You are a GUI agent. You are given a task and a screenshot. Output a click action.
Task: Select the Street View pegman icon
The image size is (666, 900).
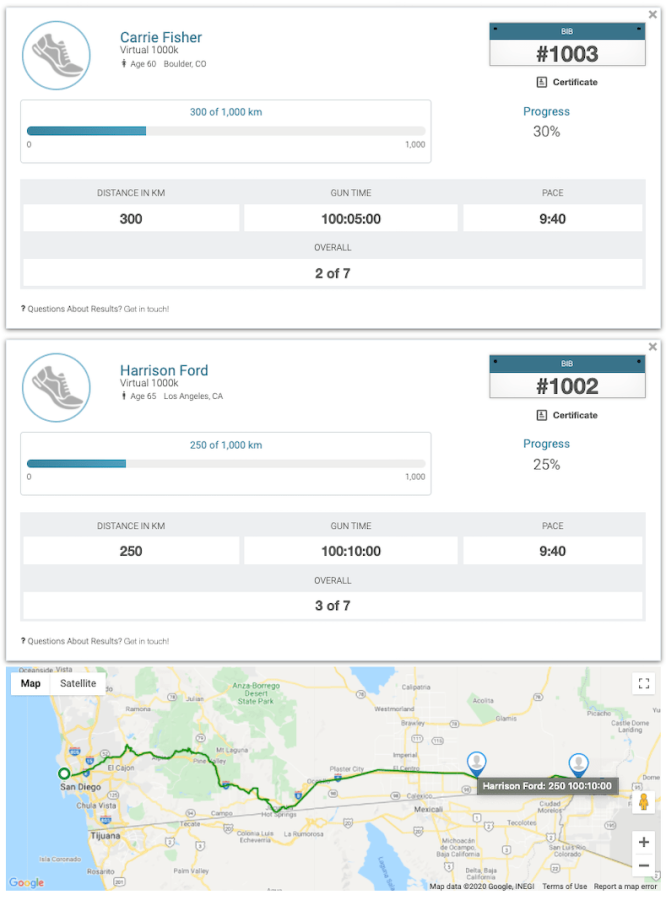[x=644, y=801]
